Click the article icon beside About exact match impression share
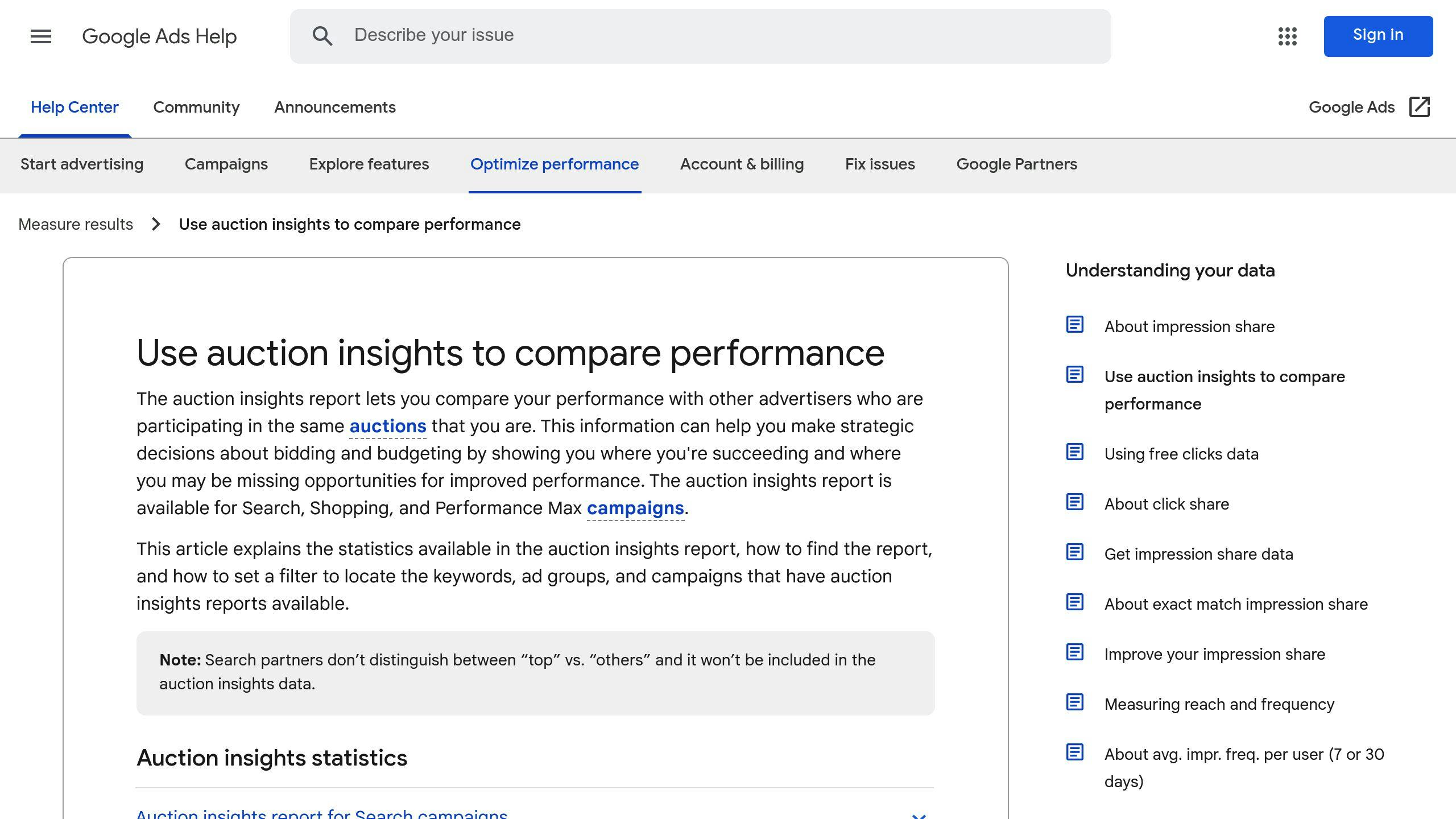This screenshot has height=819, width=1456. tap(1074, 602)
